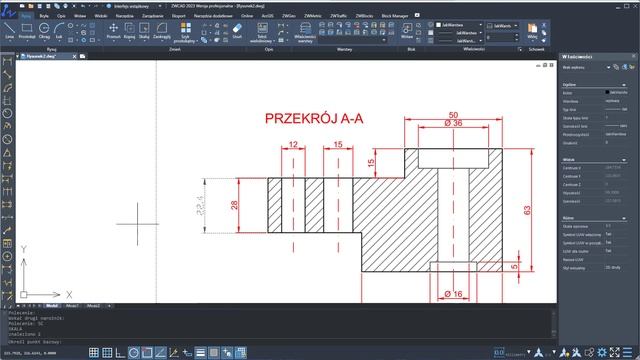
Task: Collapse the Widok section in properties panel
Action: pos(624,160)
